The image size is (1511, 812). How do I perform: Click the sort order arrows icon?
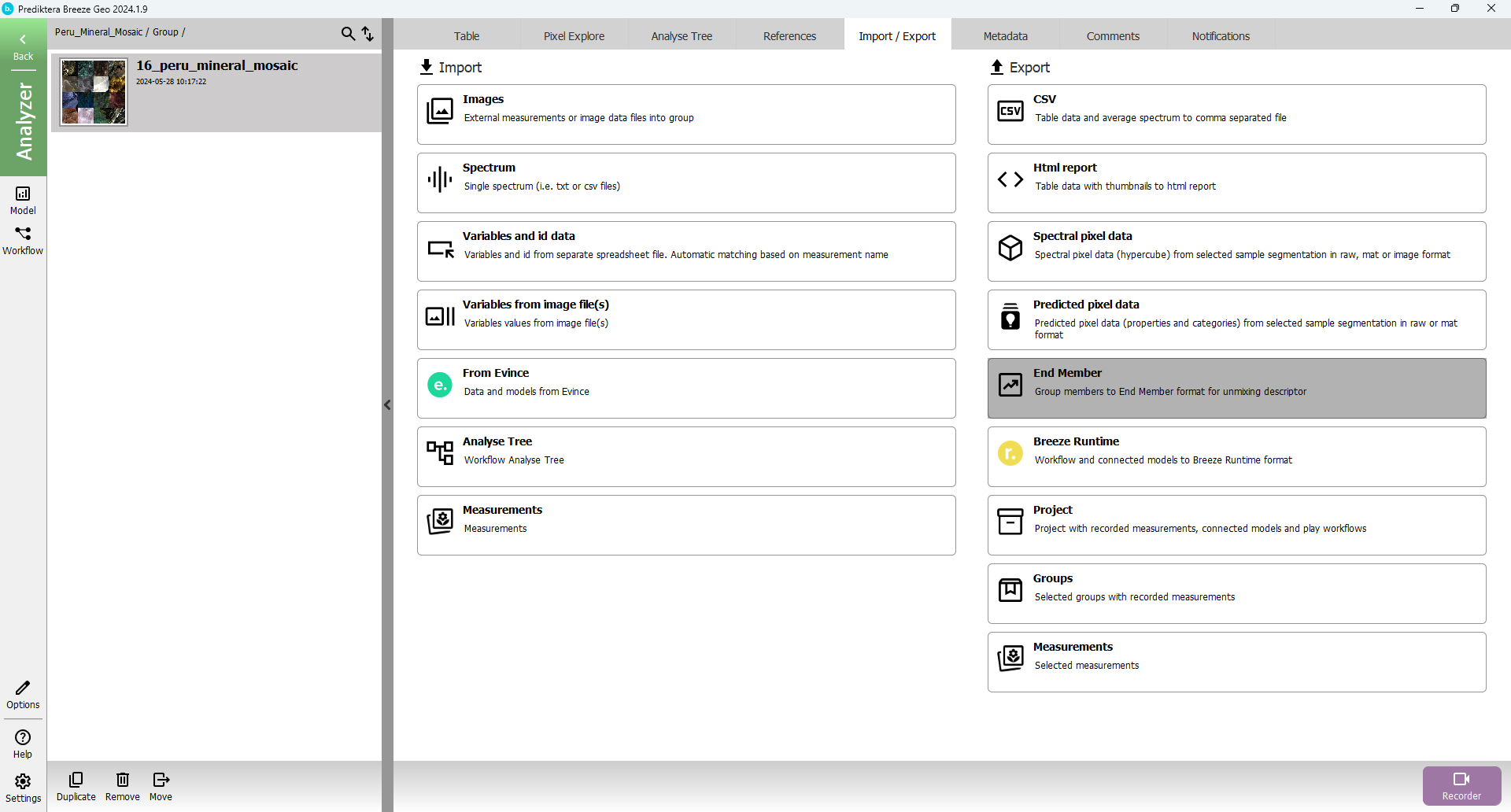[368, 33]
